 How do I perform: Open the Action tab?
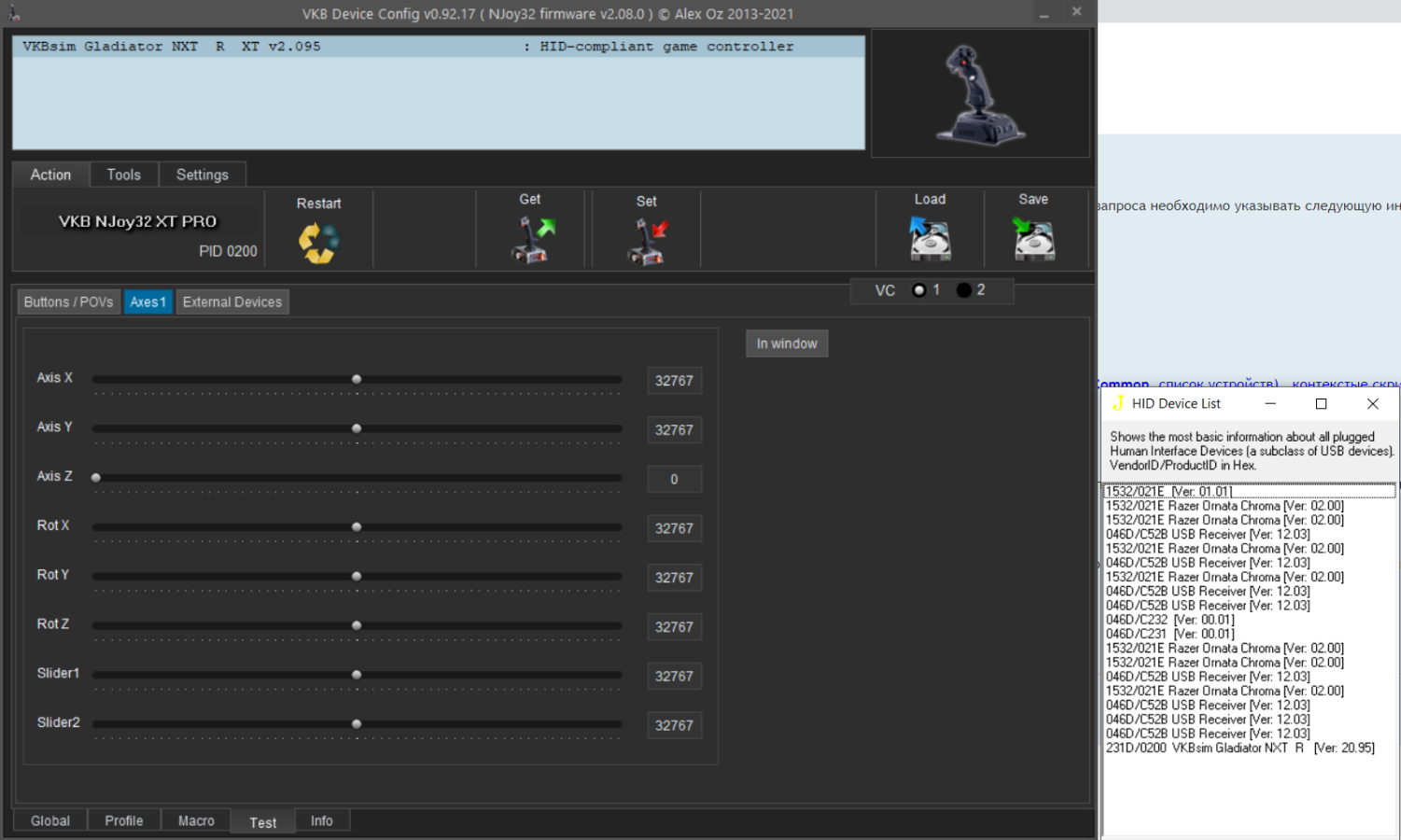pos(50,175)
